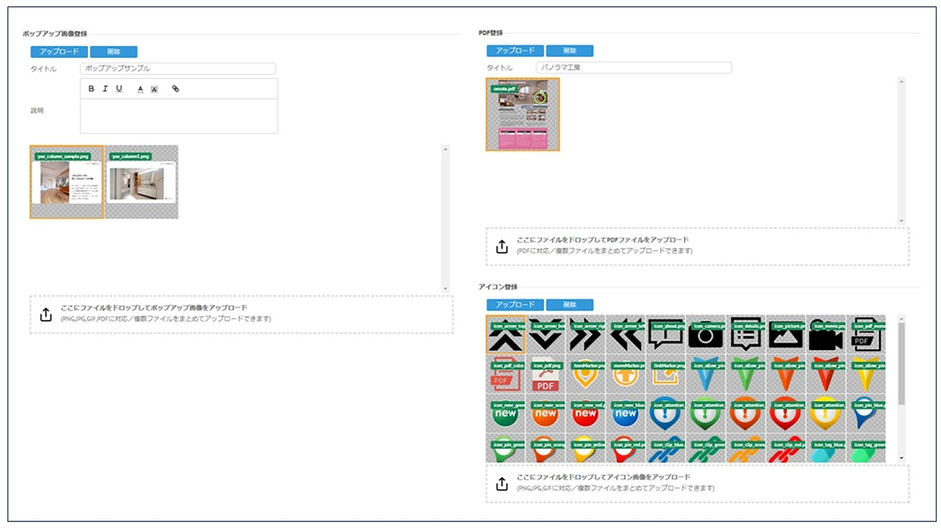The width and height of the screenshot is (941, 528).
Task: Select the black camera icon thumbnail
Action: click(706, 335)
